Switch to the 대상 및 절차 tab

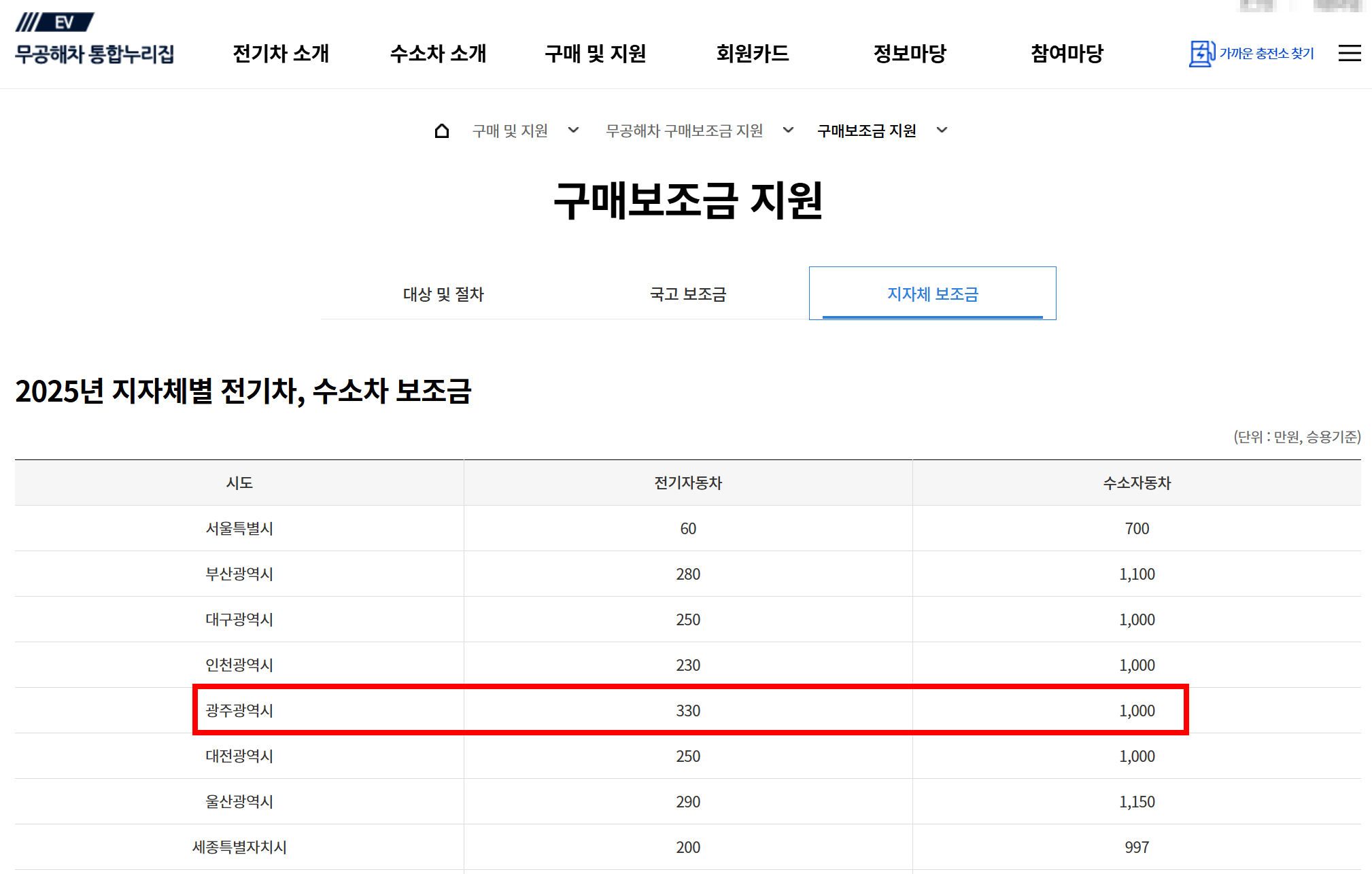tap(443, 294)
